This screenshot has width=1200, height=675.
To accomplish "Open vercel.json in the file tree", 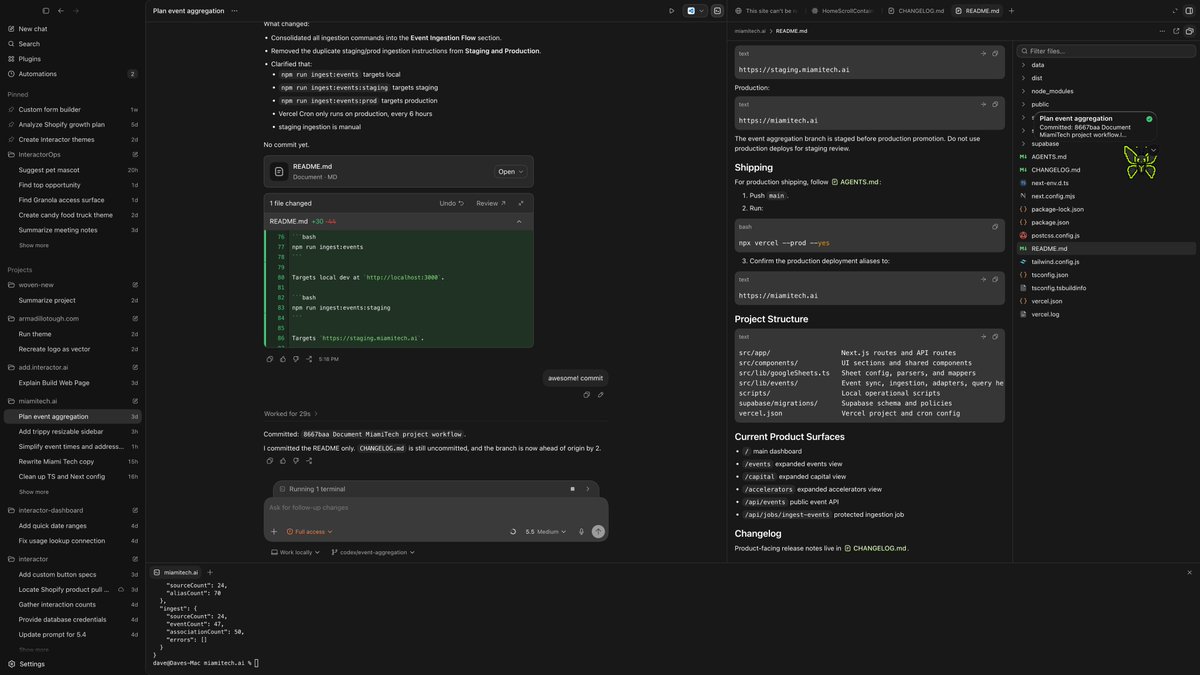I will (x=1046, y=301).
